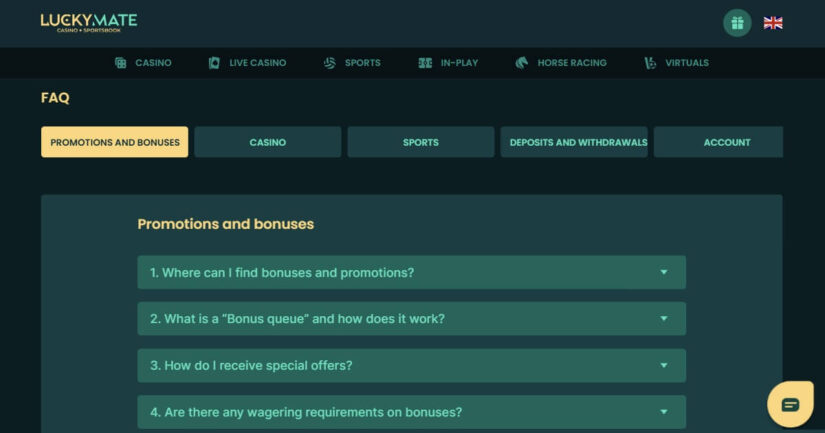Expand the "Bonus queue" question arrow

[x=664, y=319]
